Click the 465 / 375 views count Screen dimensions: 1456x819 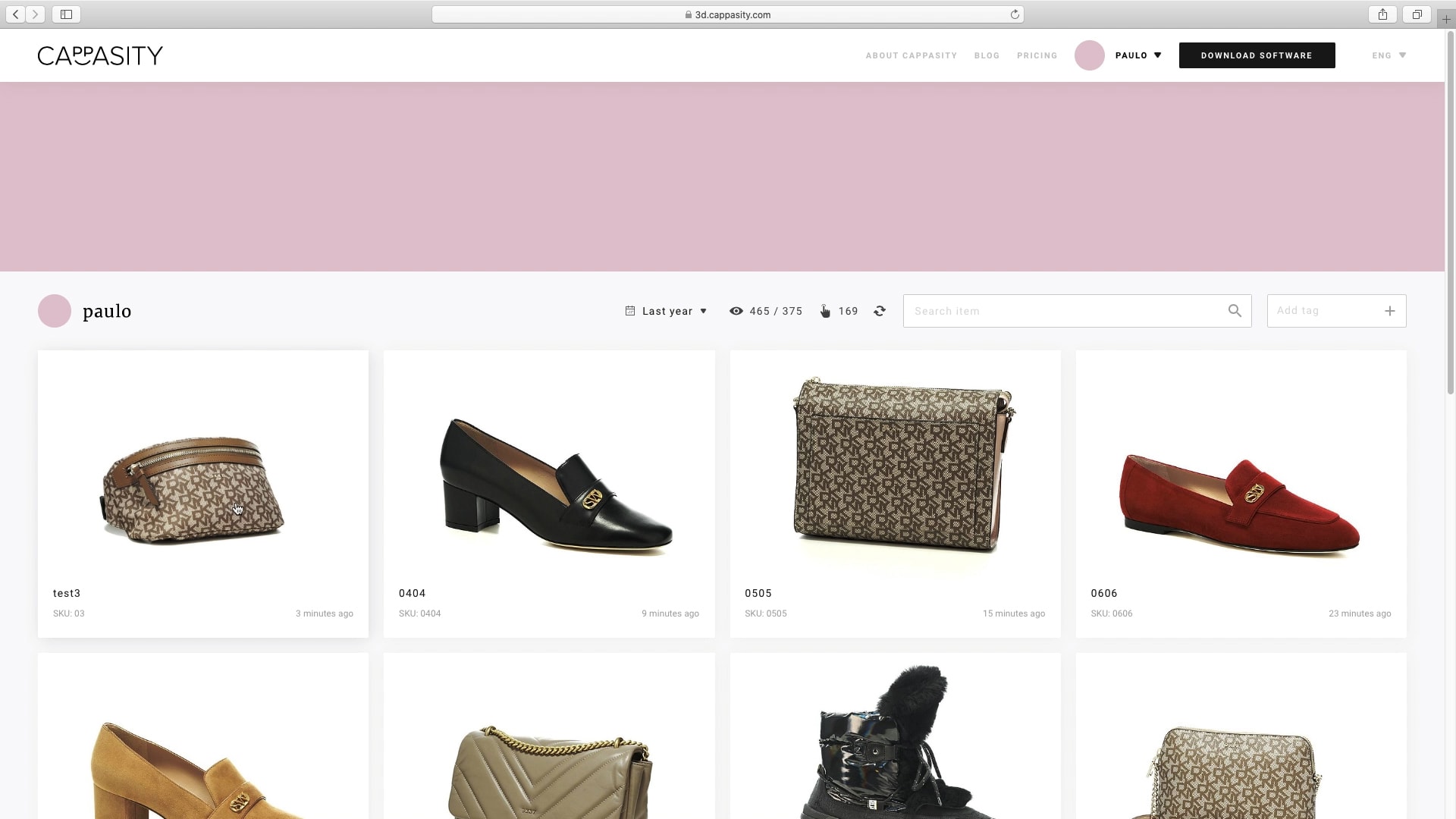pyautogui.click(x=776, y=311)
